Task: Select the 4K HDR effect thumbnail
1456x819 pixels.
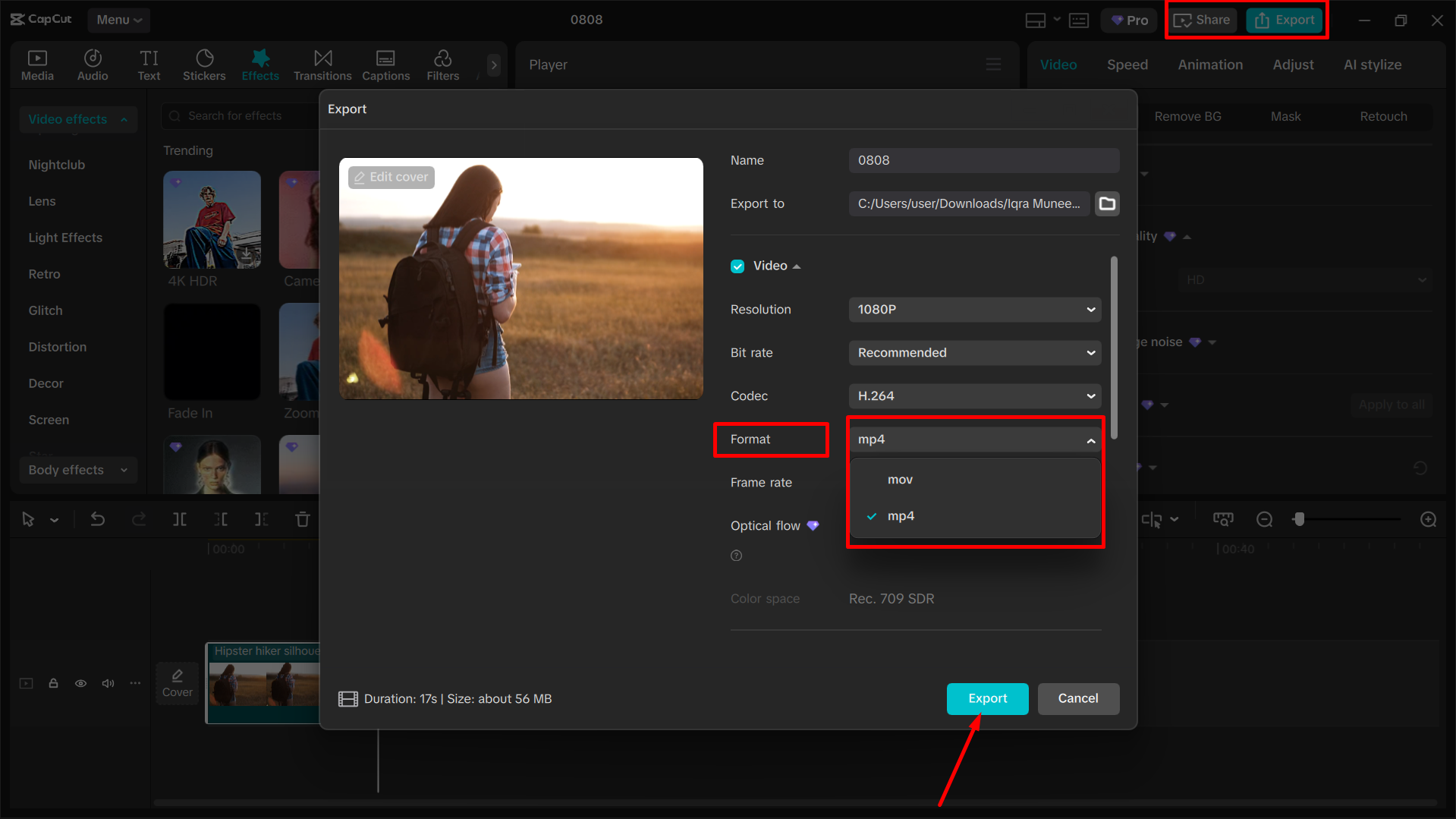Action: coord(212,220)
